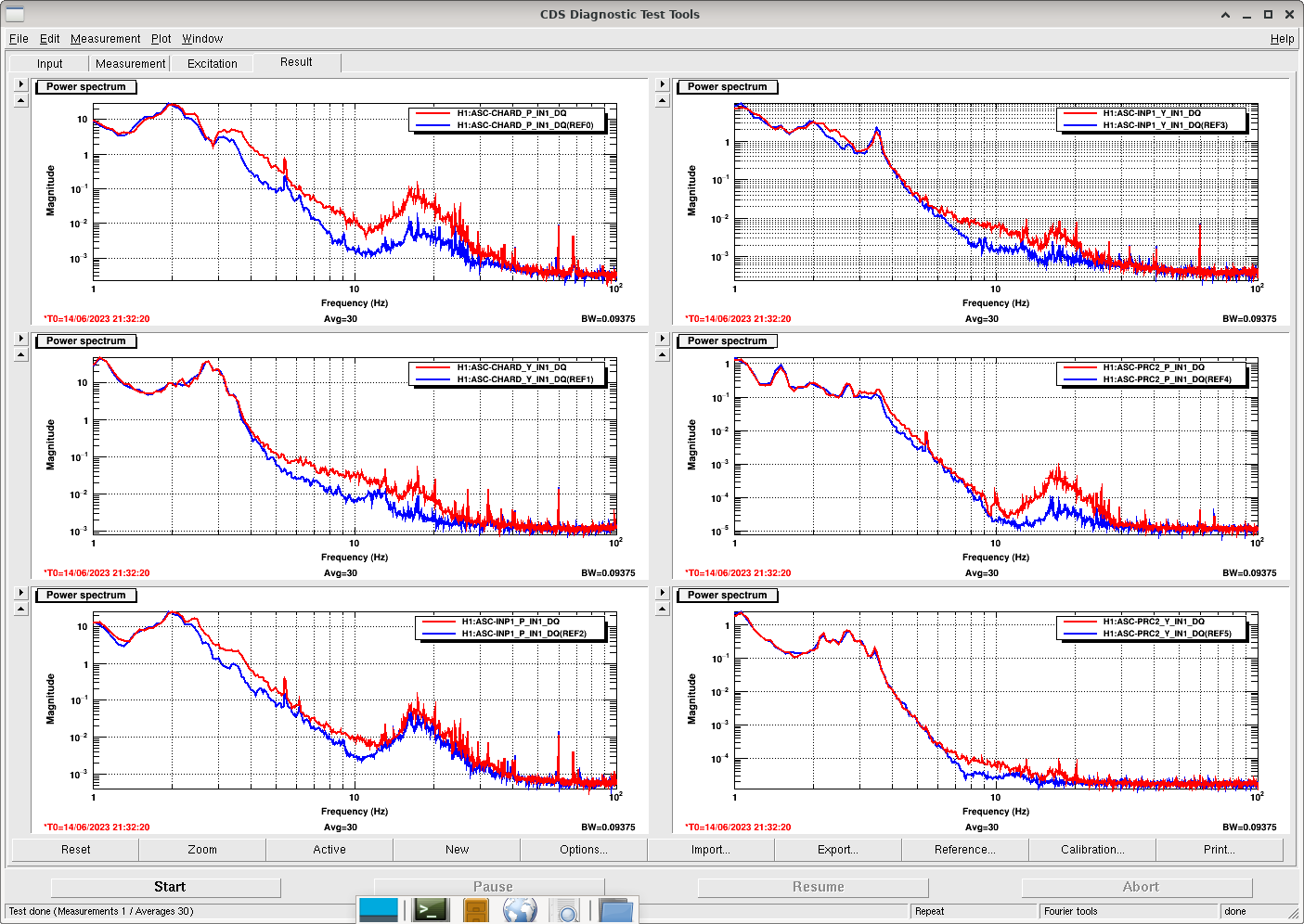Open the Measurement menu in the menu bar
Screen dimensions: 1304x924
(x=105, y=39)
